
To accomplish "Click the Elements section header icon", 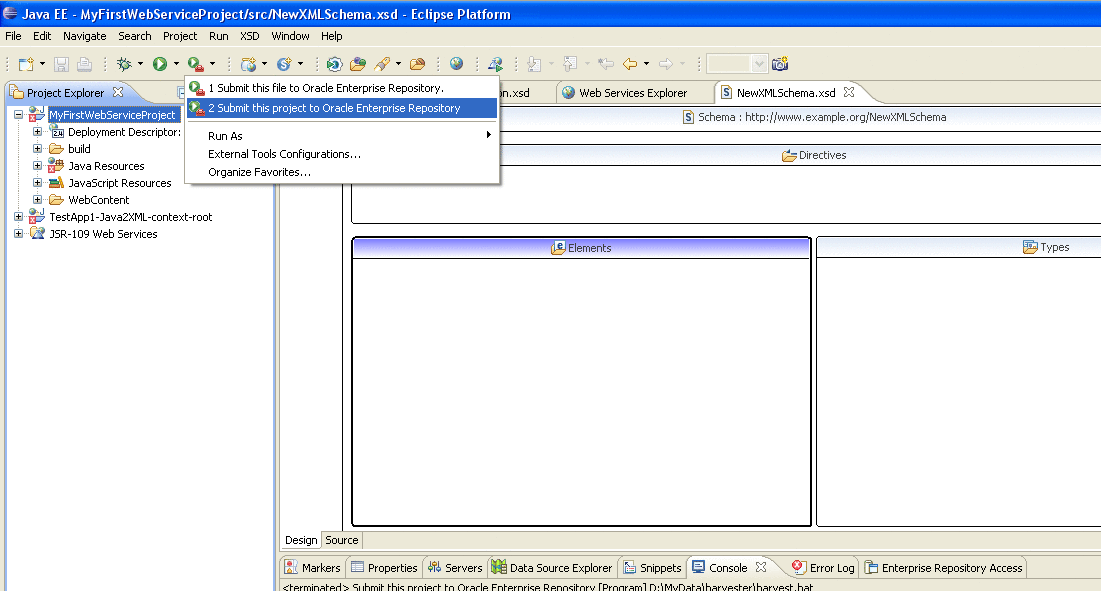I will pos(558,248).
